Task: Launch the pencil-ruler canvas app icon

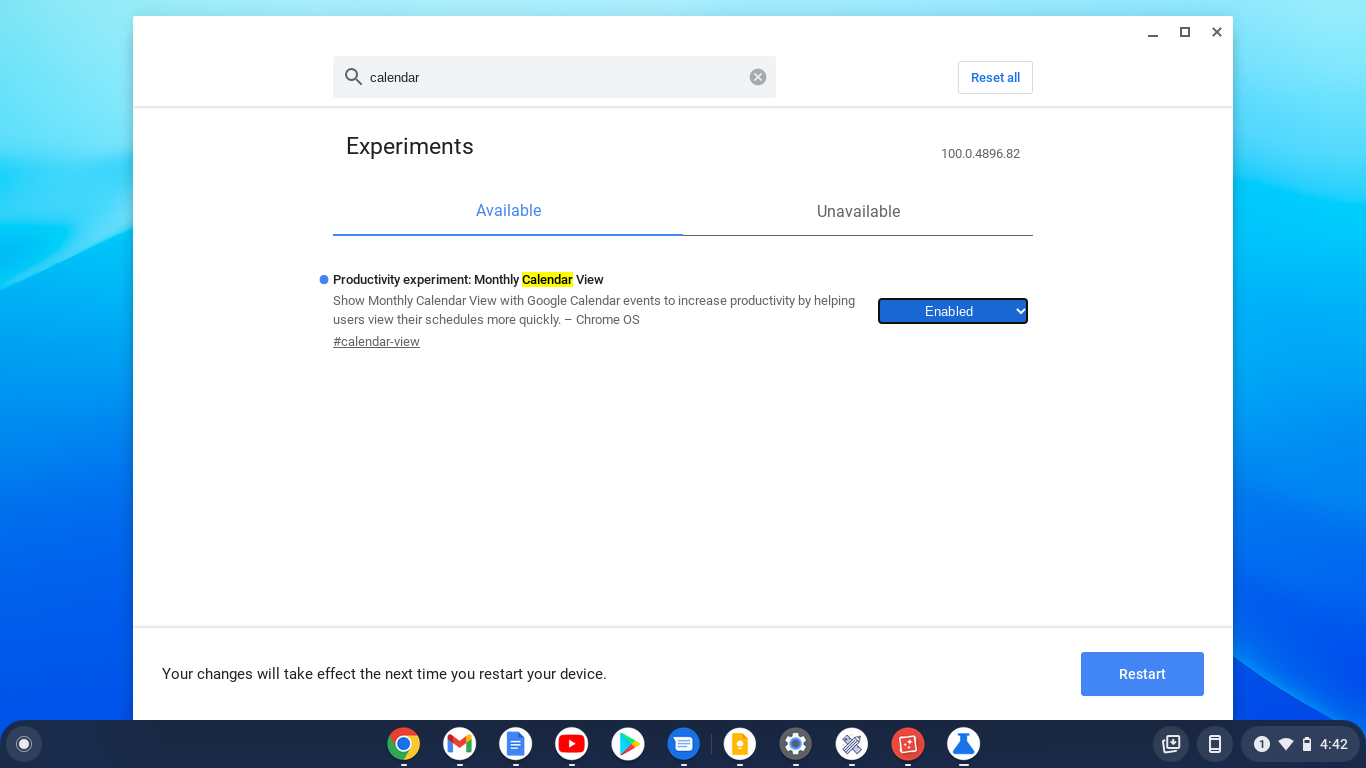Action: pyautogui.click(x=852, y=744)
